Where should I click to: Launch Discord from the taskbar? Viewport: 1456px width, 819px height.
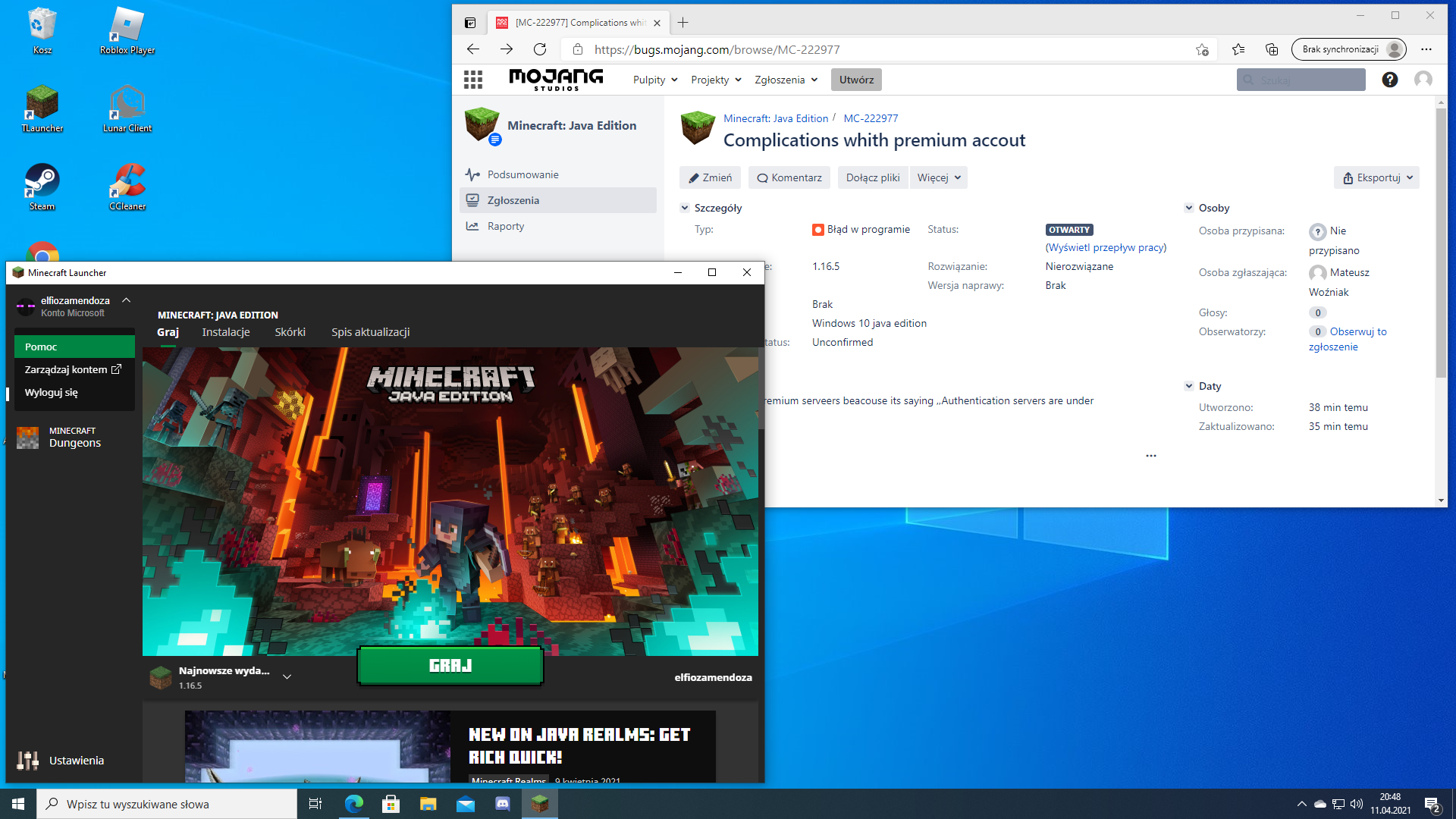click(503, 804)
